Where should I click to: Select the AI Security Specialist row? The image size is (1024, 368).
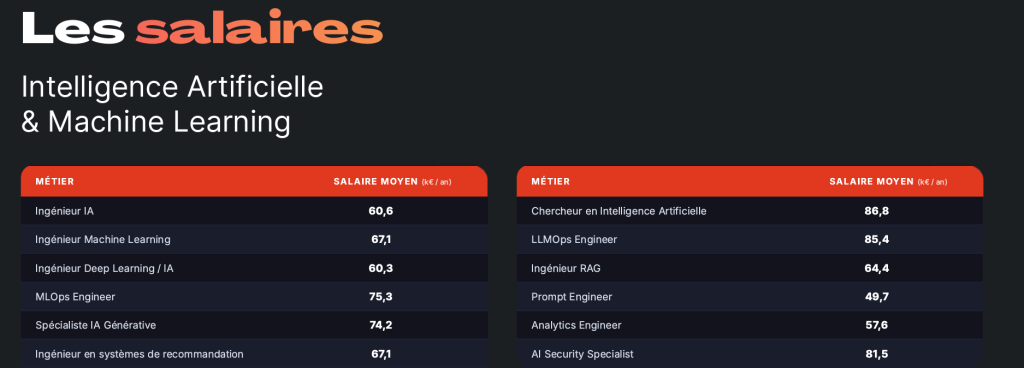[750, 354]
